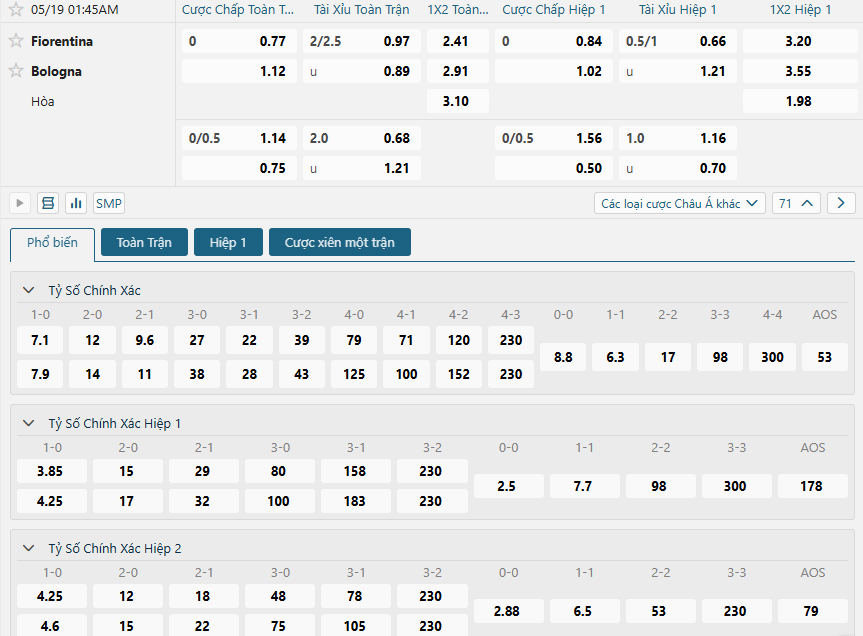This screenshot has height=636, width=863.
Task: Open the scoreboard list icon
Action: tap(48, 203)
